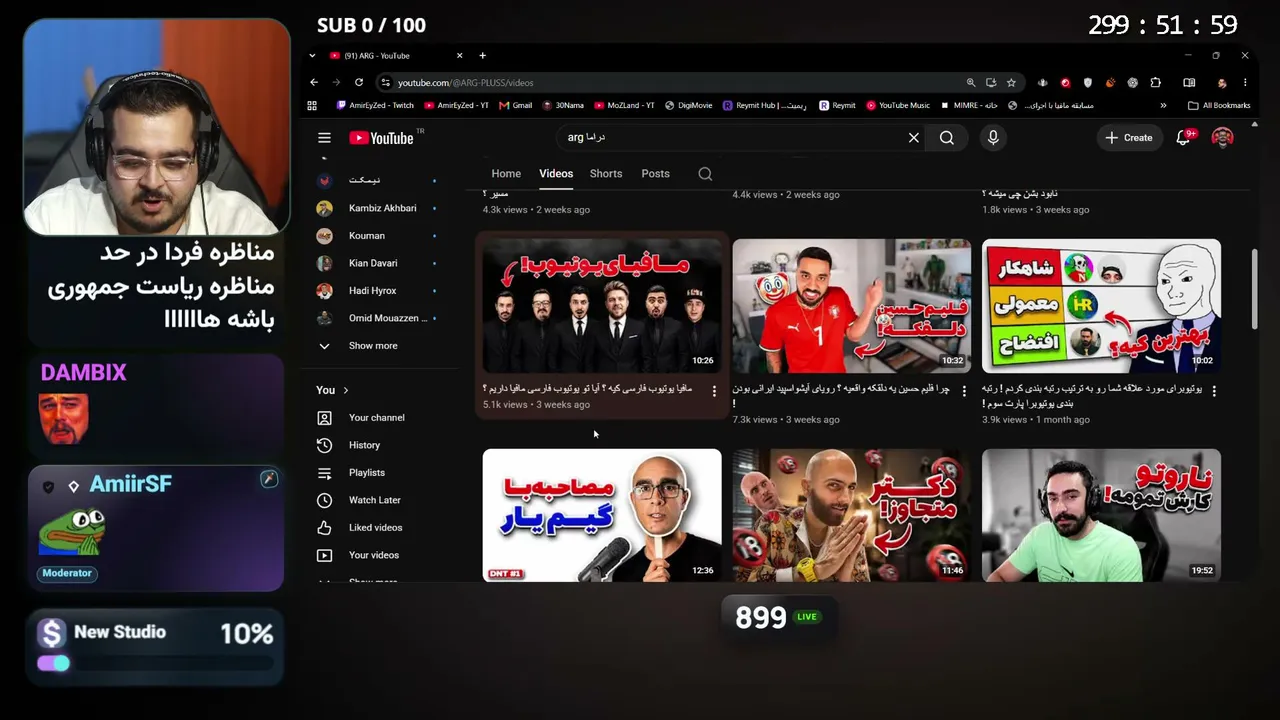Screen dimensions: 1280x720
Task: Click the YouTube page vertical scrollbar
Action: [1254, 287]
